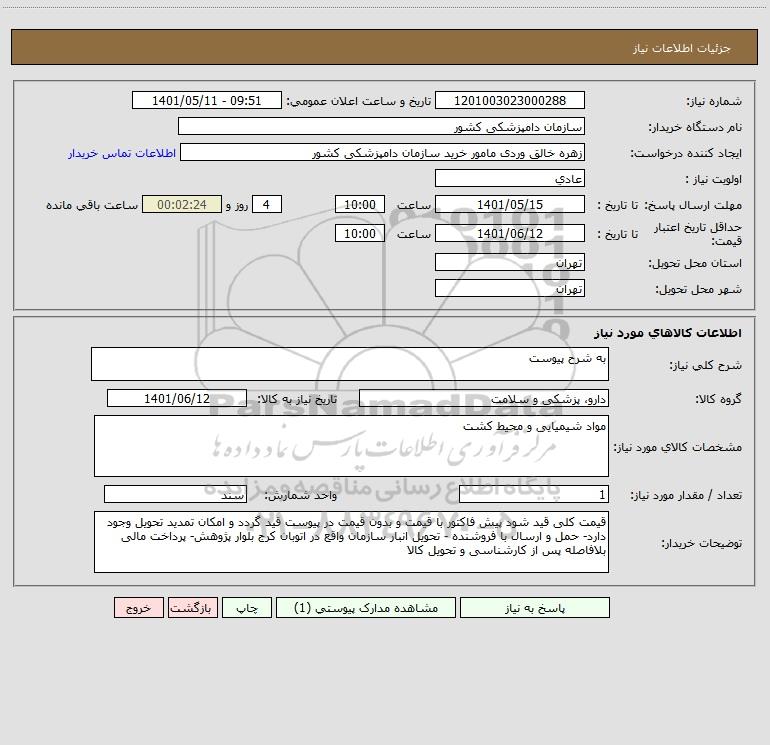Click the label تاریخ و ساعت اعلان عمومی

coord(359,102)
